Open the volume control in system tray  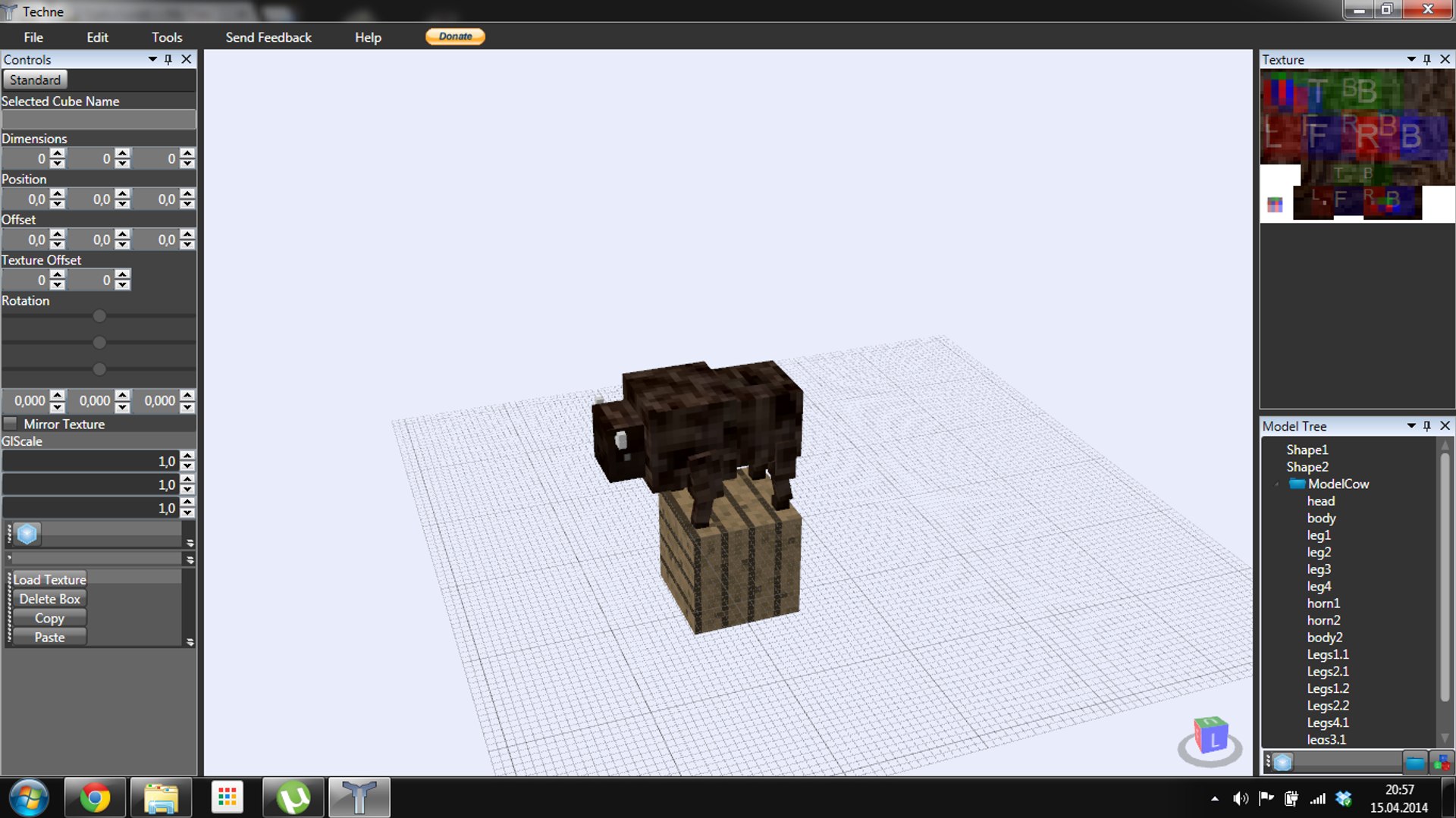(1241, 798)
